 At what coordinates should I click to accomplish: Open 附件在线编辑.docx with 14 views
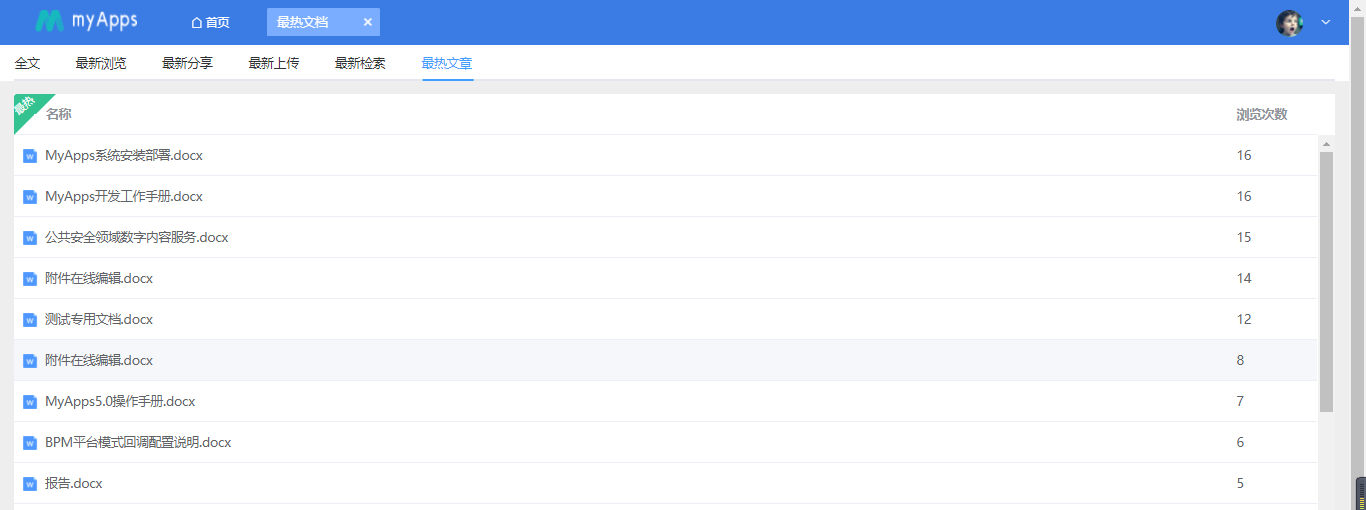pos(99,278)
